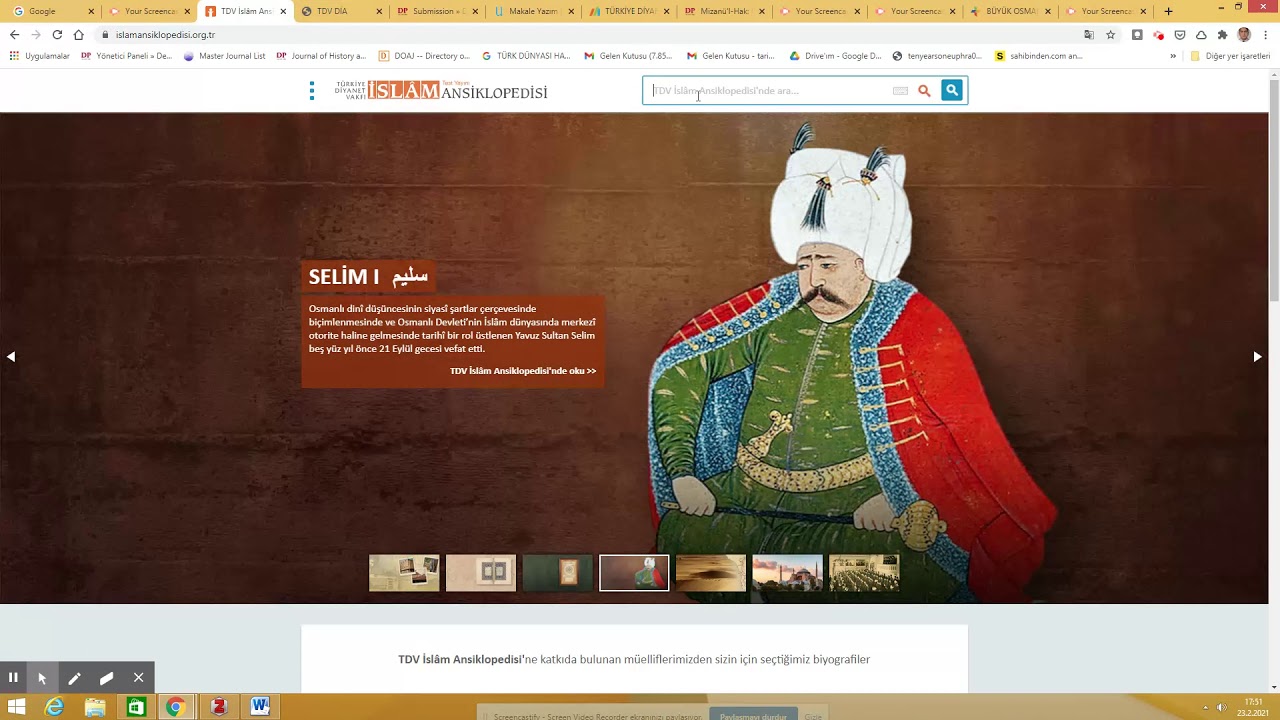Click the browser Home icon
Viewport: 1280px width, 720px height.
click(79, 35)
